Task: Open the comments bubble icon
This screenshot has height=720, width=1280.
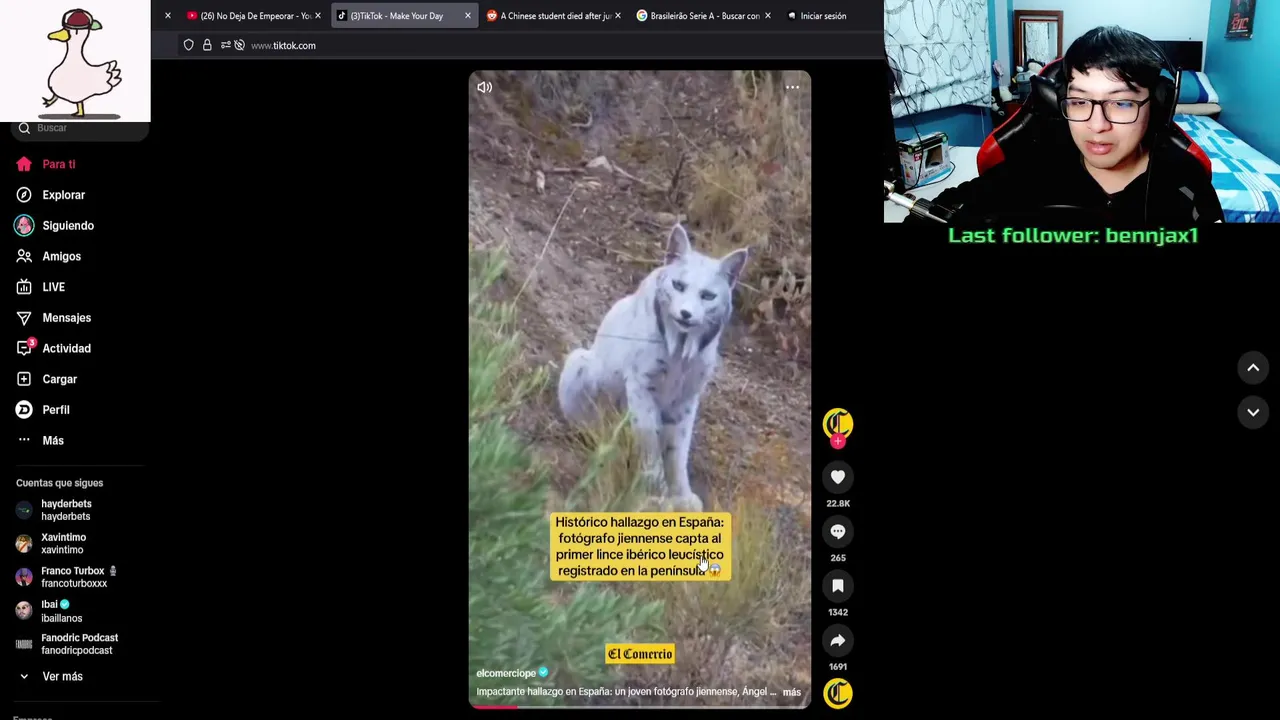Action: point(838,532)
